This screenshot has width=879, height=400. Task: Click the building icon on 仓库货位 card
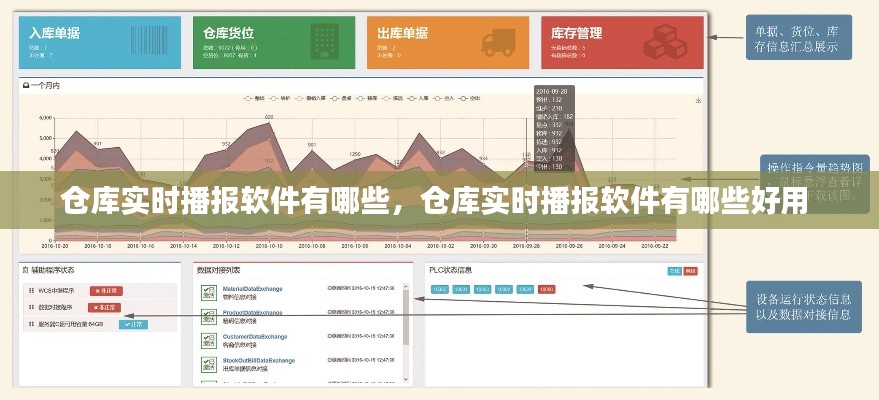click(326, 41)
